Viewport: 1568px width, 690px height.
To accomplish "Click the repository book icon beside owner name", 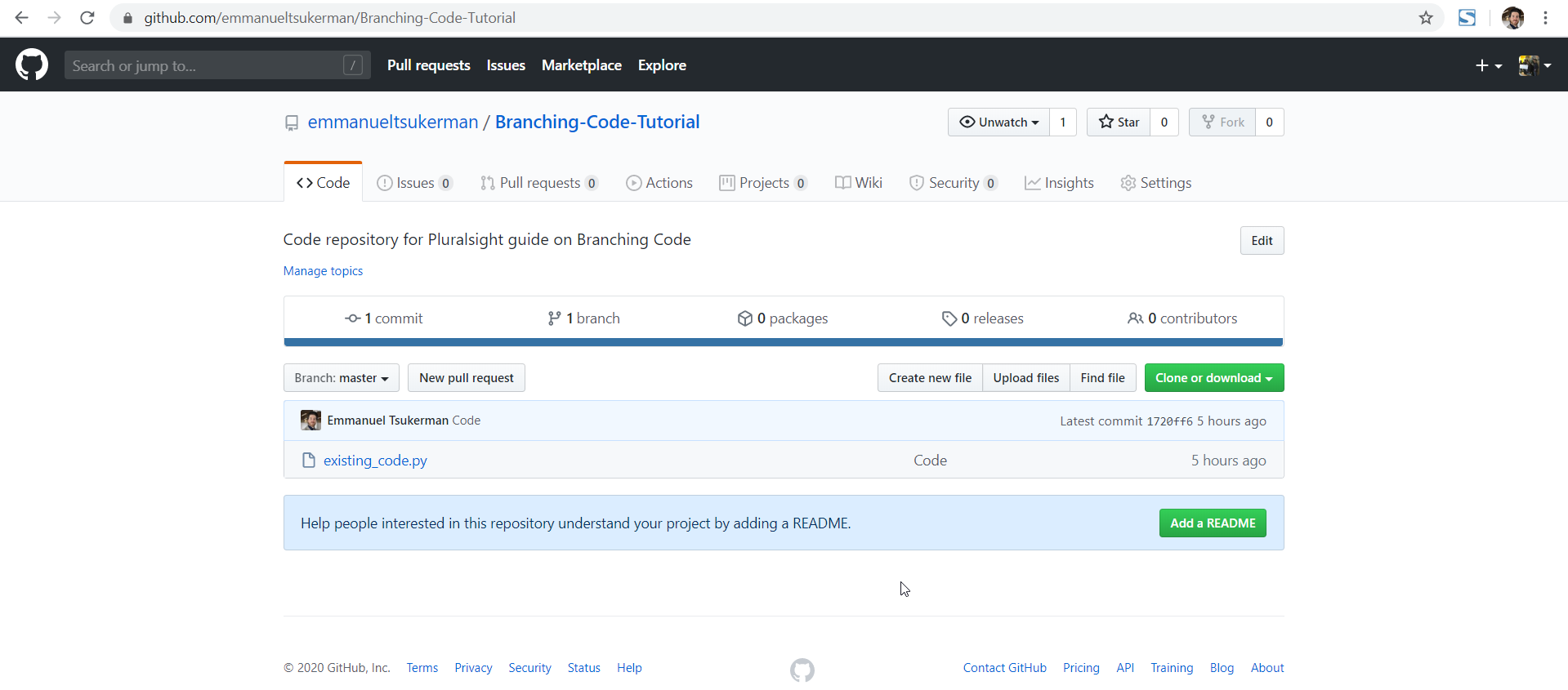I will pos(292,123).
